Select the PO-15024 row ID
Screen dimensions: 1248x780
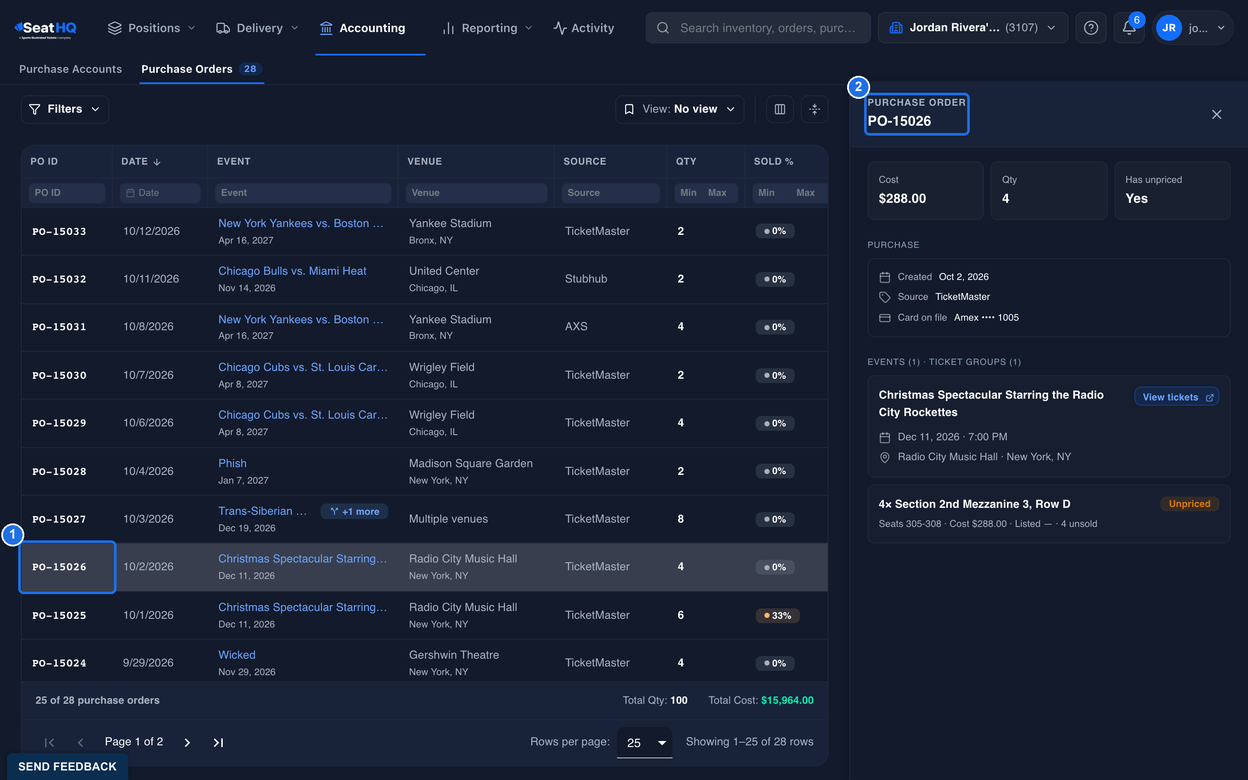pyautogui.click(x=59, y=663)
